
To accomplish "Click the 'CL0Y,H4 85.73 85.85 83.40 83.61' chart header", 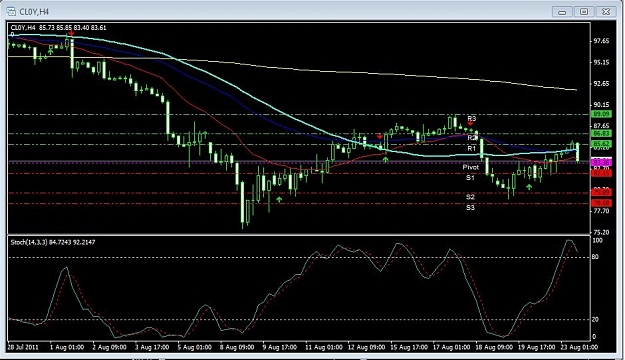I will pyautogui.click(x=58, y=28).
